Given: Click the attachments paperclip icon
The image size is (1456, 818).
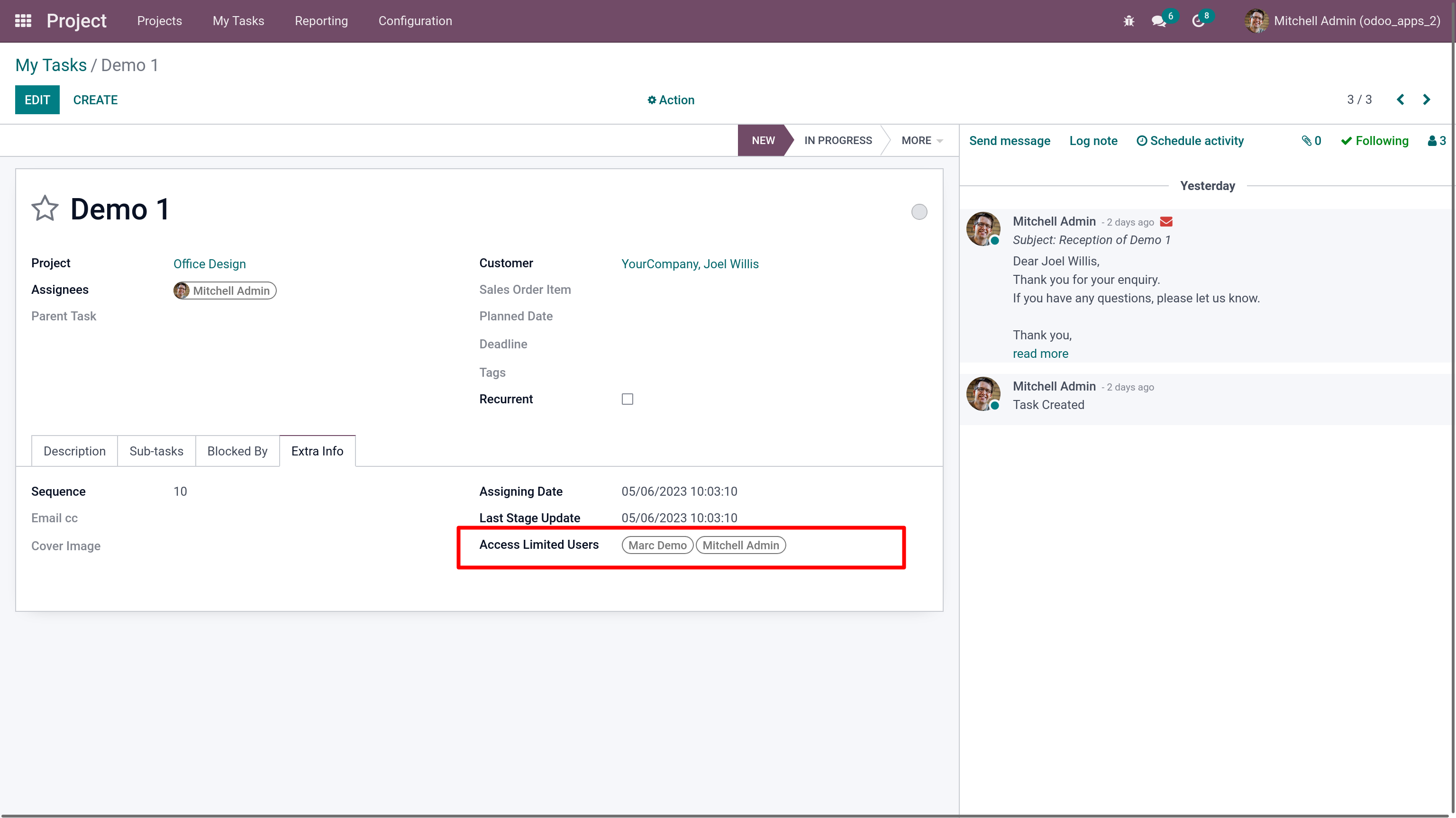Looking at the screenshot, I should click(x=1311, y=141).
